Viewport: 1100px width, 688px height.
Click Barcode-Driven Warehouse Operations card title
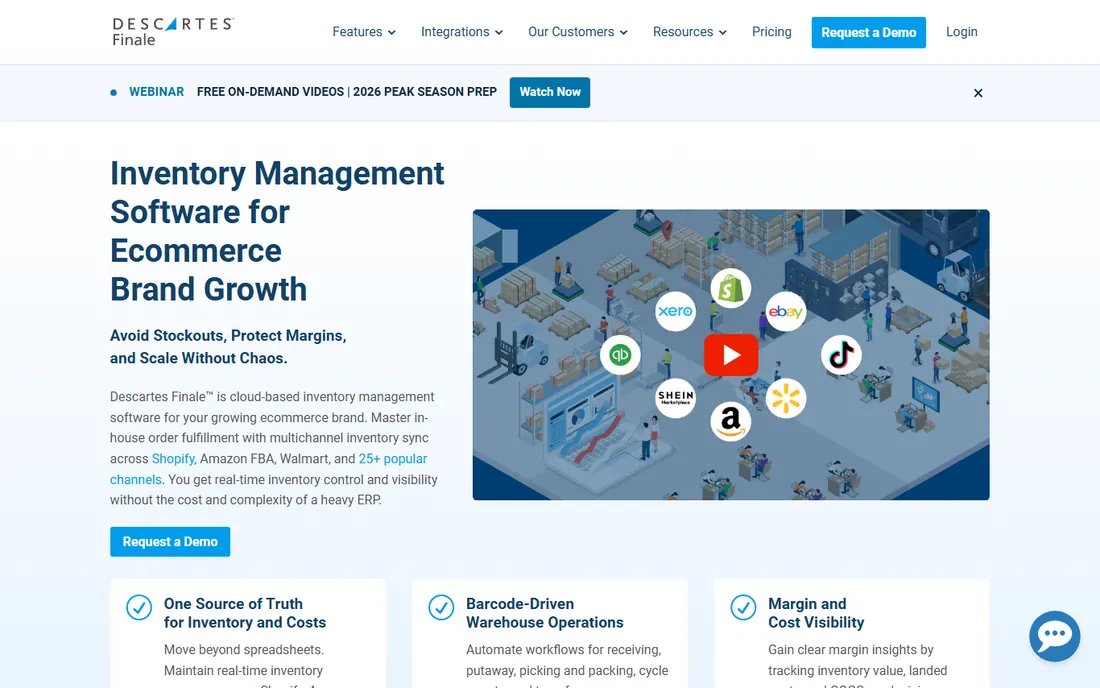(544, 613)
